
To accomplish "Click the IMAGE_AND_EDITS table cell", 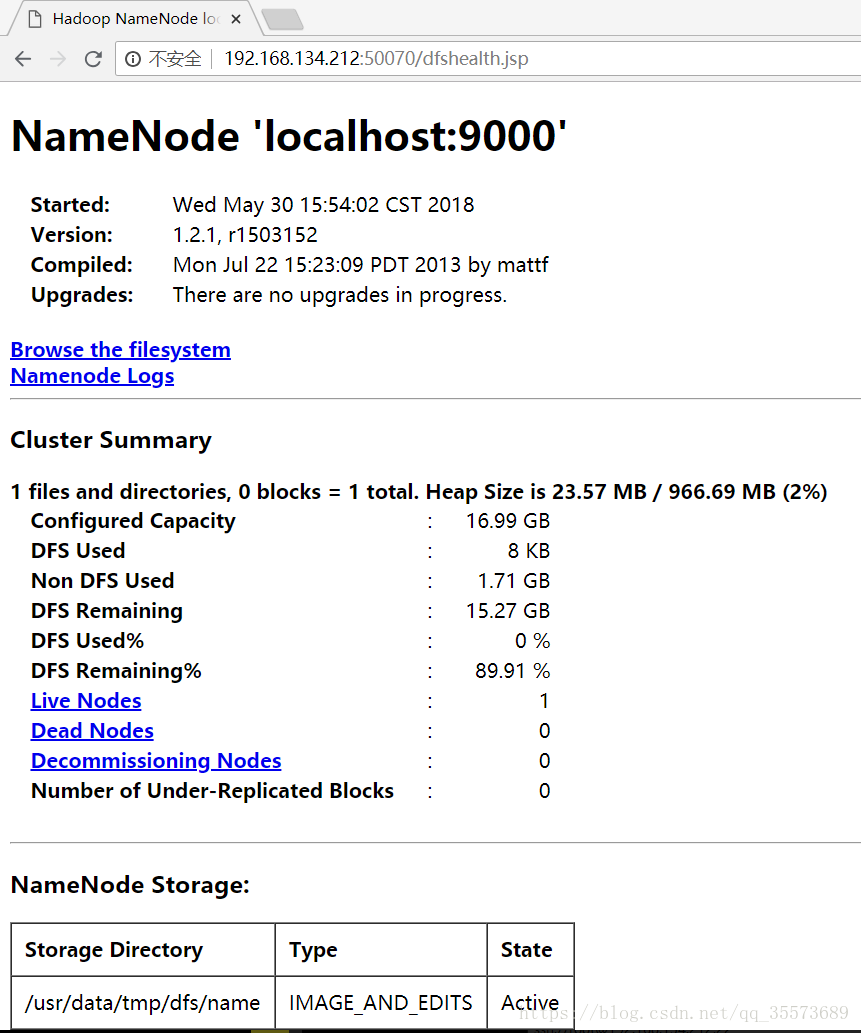I will pyautogui.click(x=381, y=1002).
